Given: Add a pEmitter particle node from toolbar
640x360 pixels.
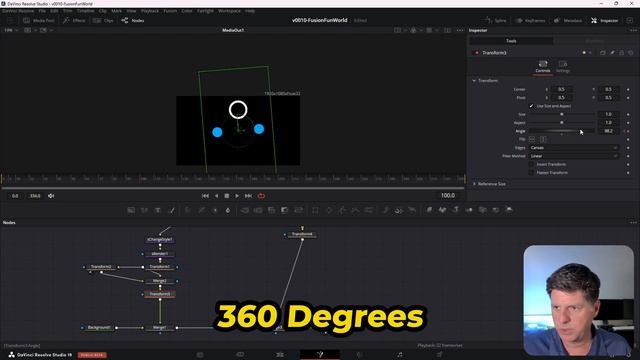Looking at the screenshot, I should (385, 210).
